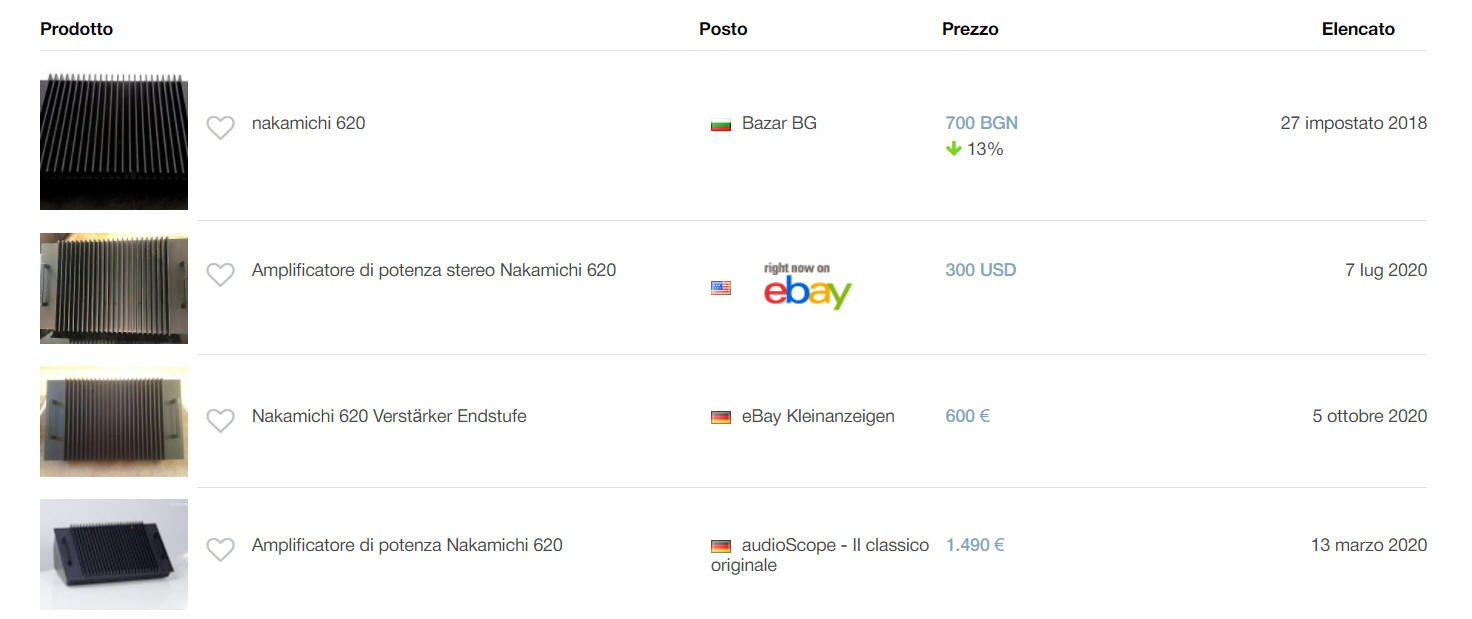Open the audioScope amplifier product image

coord(114,554)
